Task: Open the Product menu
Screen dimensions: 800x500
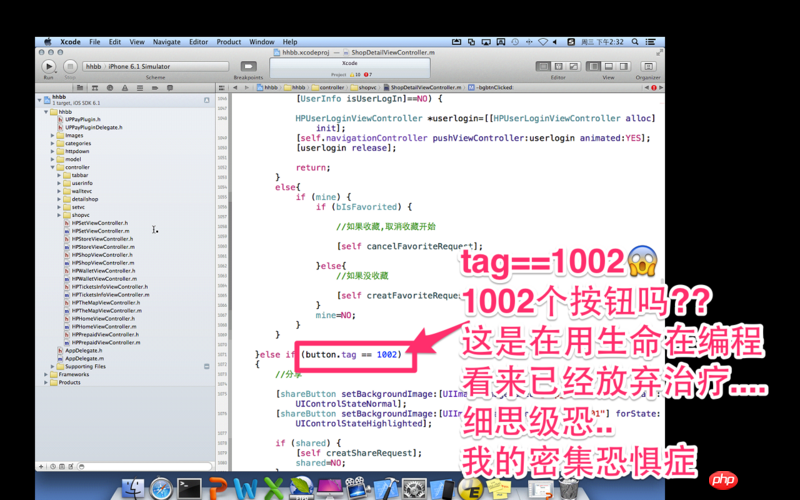Action: [229, 42]
